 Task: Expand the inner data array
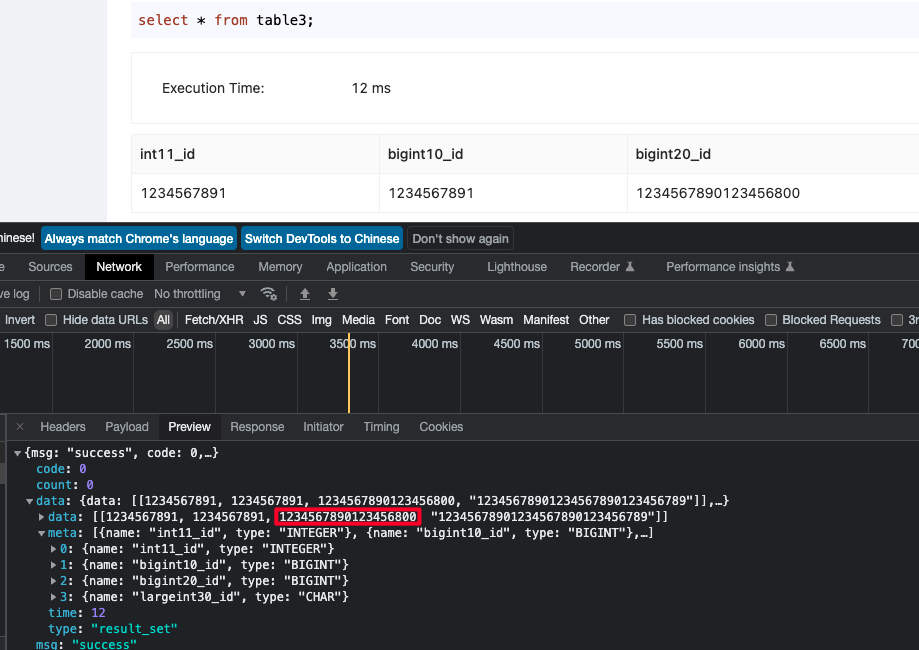(x=42, y=517)
